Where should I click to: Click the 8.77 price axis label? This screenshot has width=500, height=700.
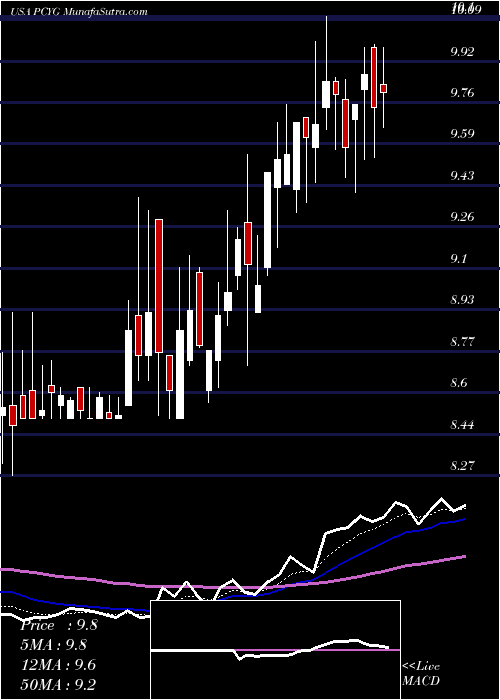[462, 342]
